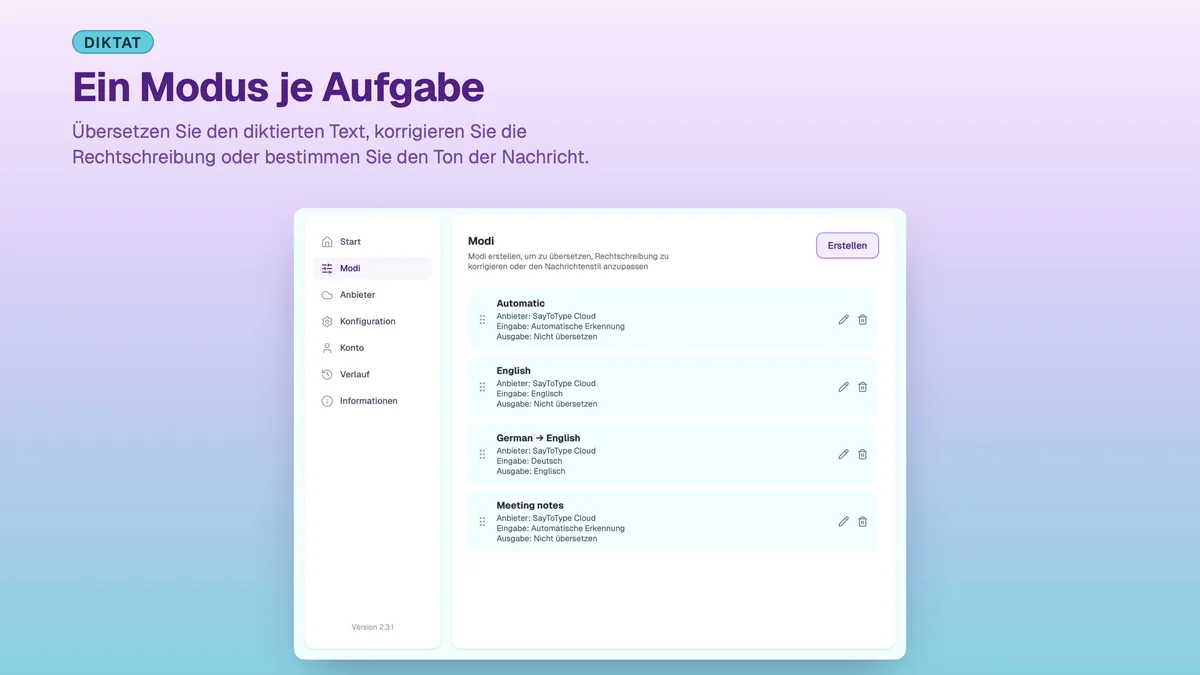Click 'Eingabe: Englisch' in English card
Viewport: 1200px width, 675px height.
tap(530, 394)
